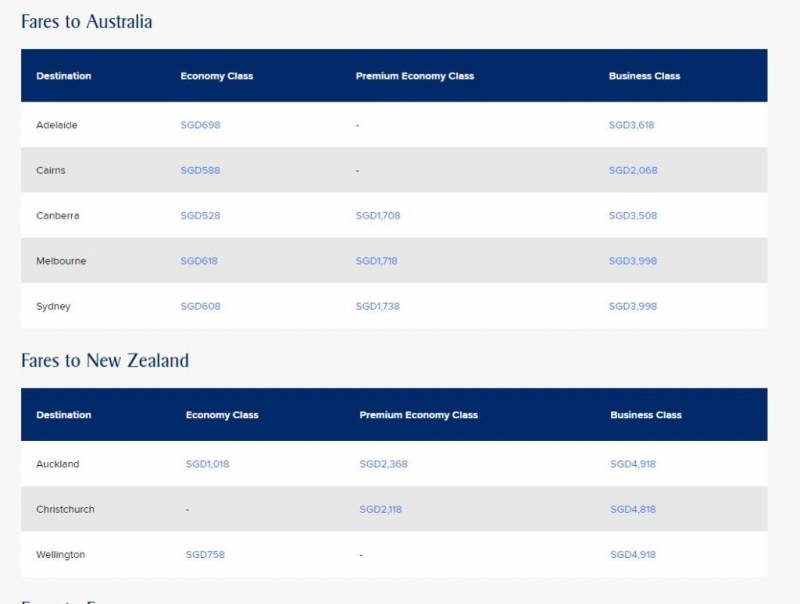Viewport: 800px width, 604px height.
Task: Select Canberra Premium Economy fare SGD1,708
Action: 378,216
